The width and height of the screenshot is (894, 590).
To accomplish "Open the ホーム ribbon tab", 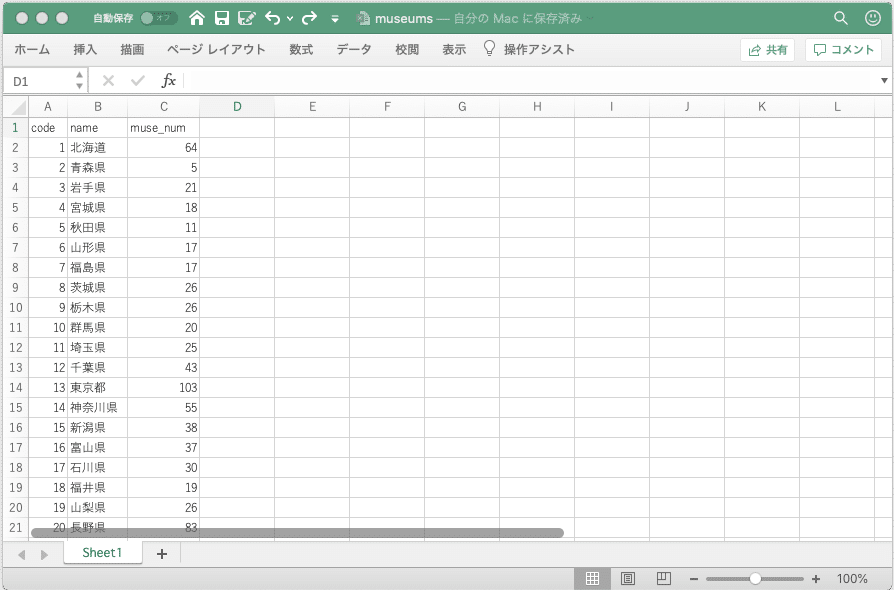I will (32, 50).
